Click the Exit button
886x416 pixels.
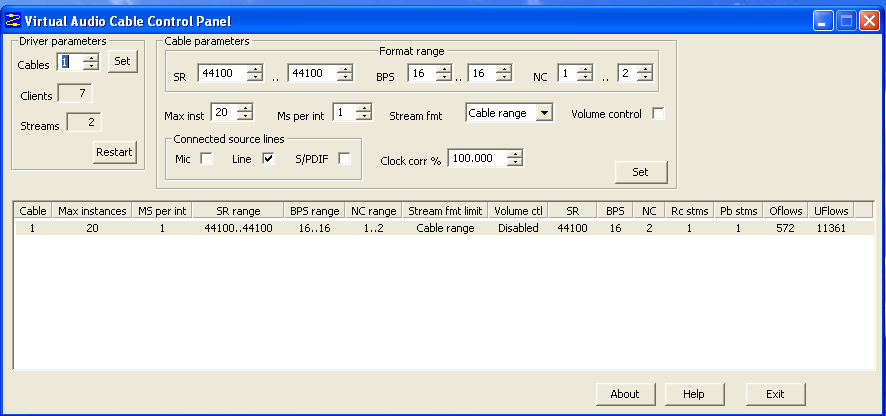click(x=775, y=394)
